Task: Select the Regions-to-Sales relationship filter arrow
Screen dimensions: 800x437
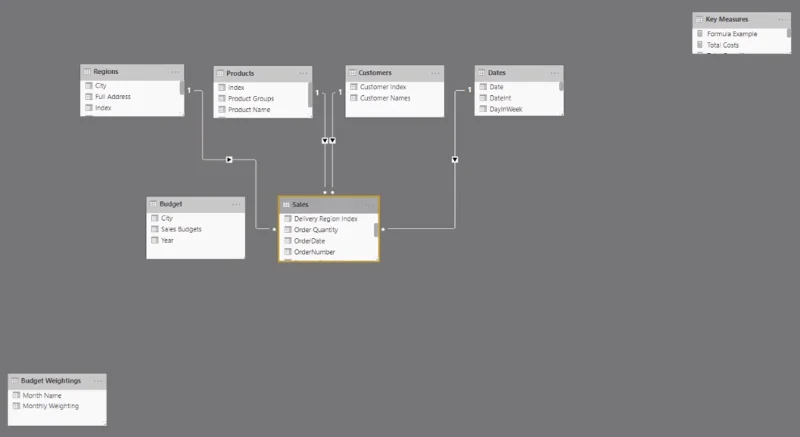Action: click(x=229, y=160)
